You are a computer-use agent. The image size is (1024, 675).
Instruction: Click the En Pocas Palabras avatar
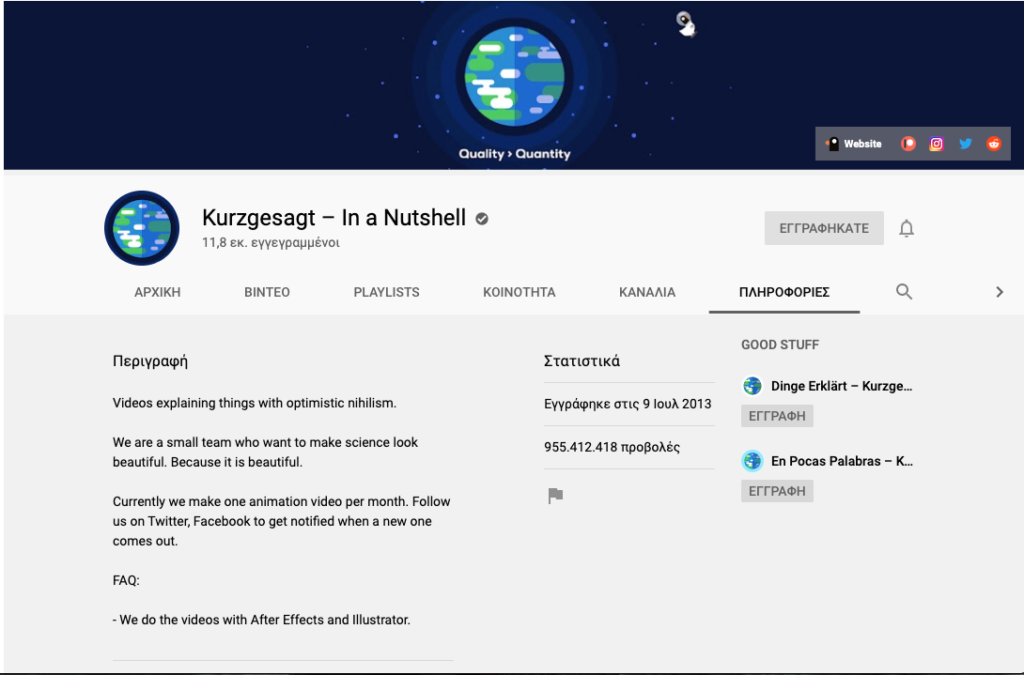[x=752, y=461]
